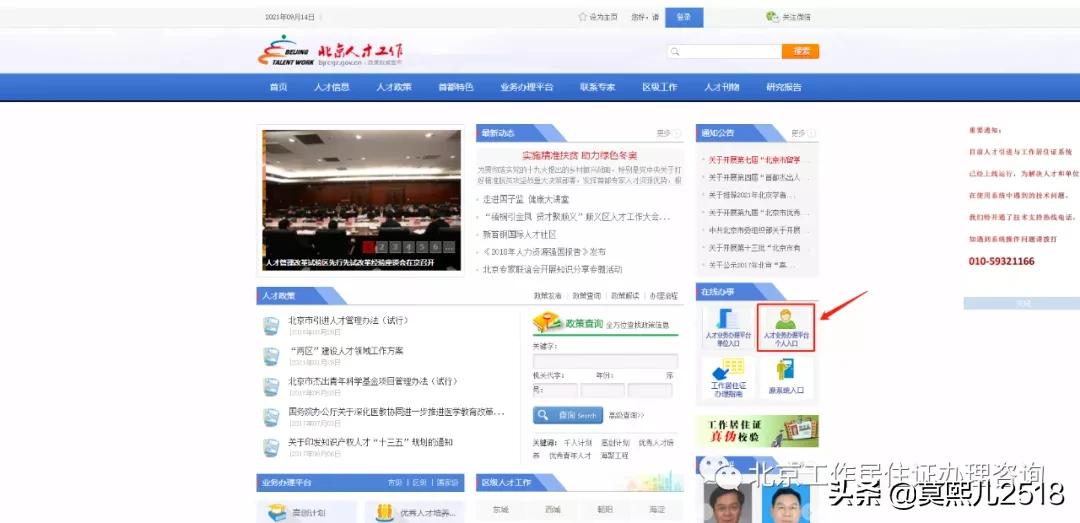
Task: Open the 区级工作 navigation item
Action: pyautogui.click(x=659, y=87)
